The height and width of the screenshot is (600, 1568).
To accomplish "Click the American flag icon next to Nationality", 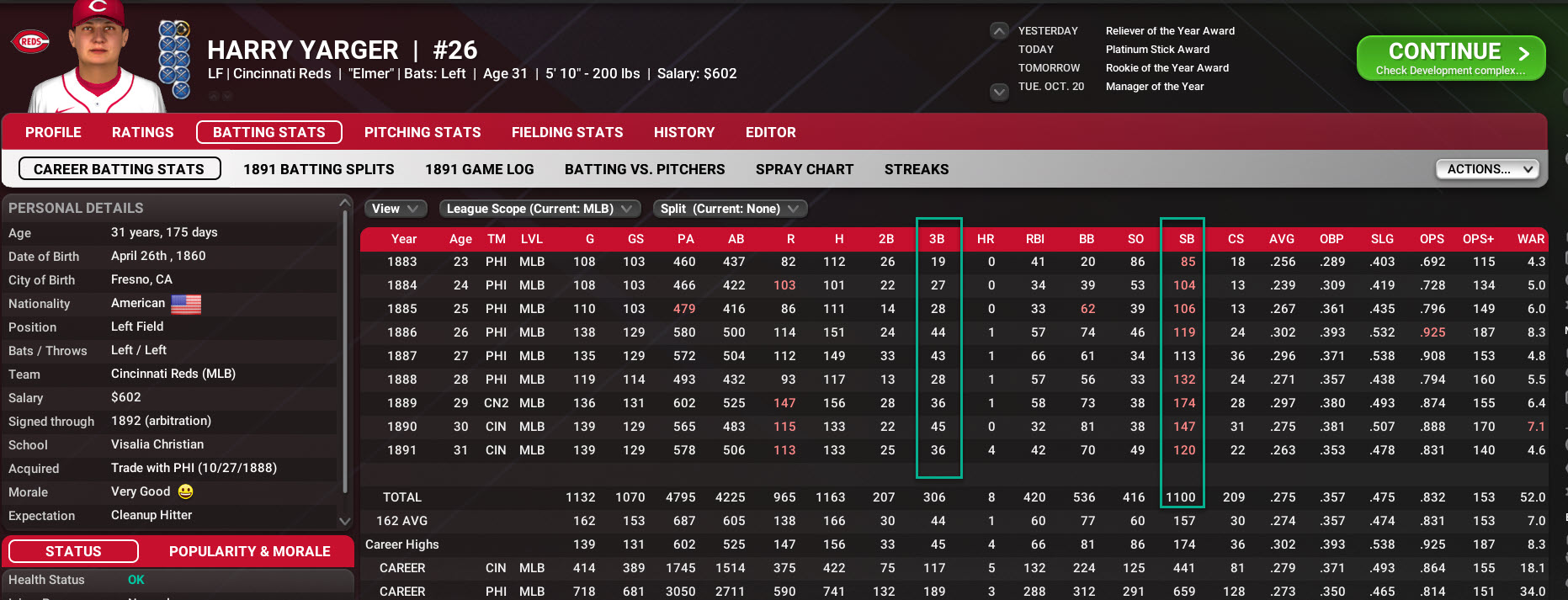I will [x=186, y=304].
